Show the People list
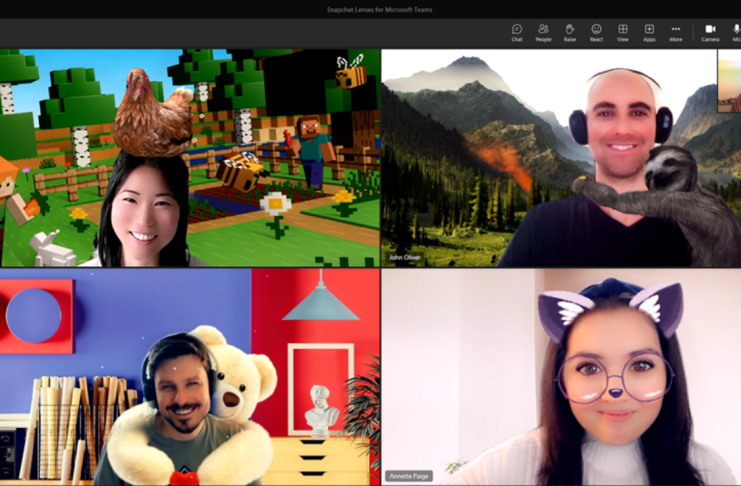 (543, 33)
